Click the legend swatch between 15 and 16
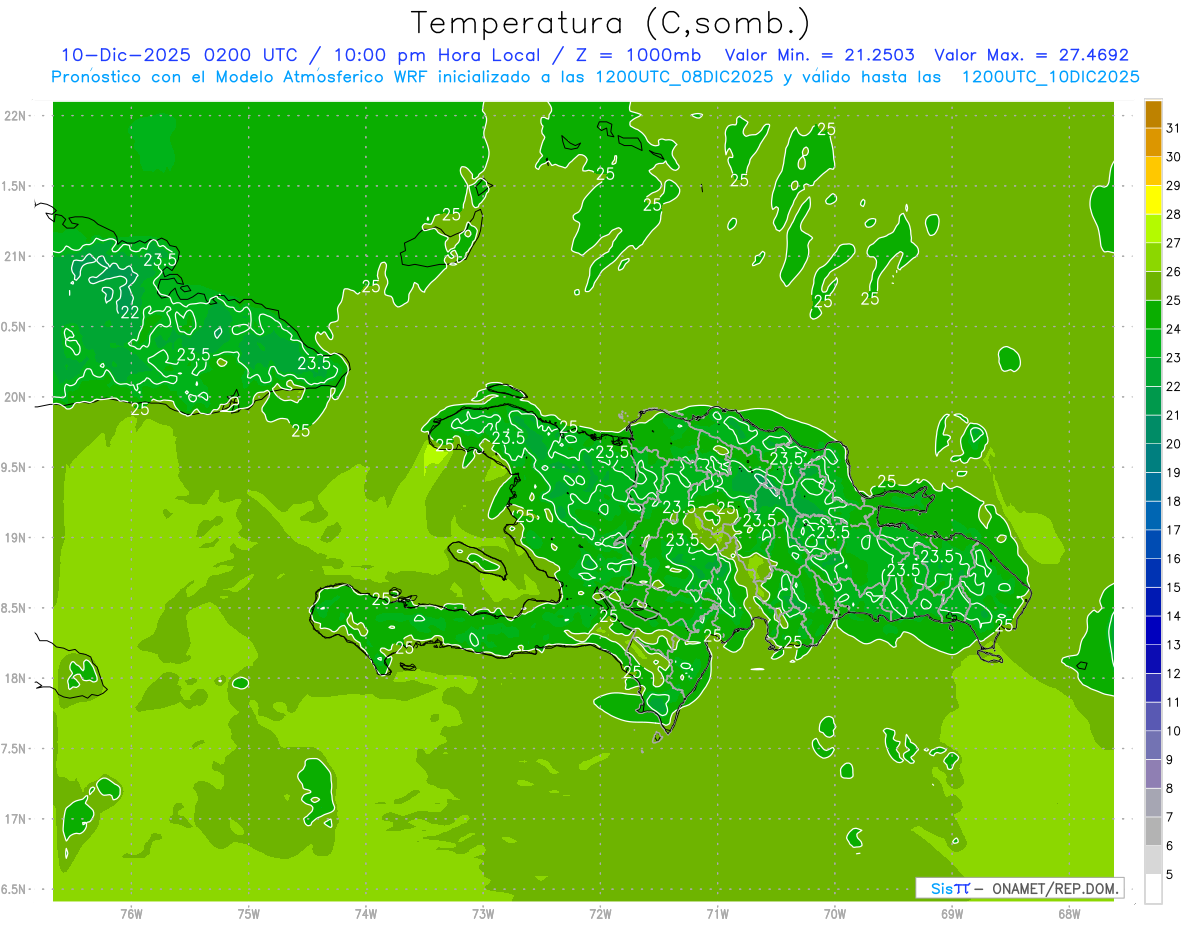This screenshot has height=927, width=1200. pos(1153,573)
